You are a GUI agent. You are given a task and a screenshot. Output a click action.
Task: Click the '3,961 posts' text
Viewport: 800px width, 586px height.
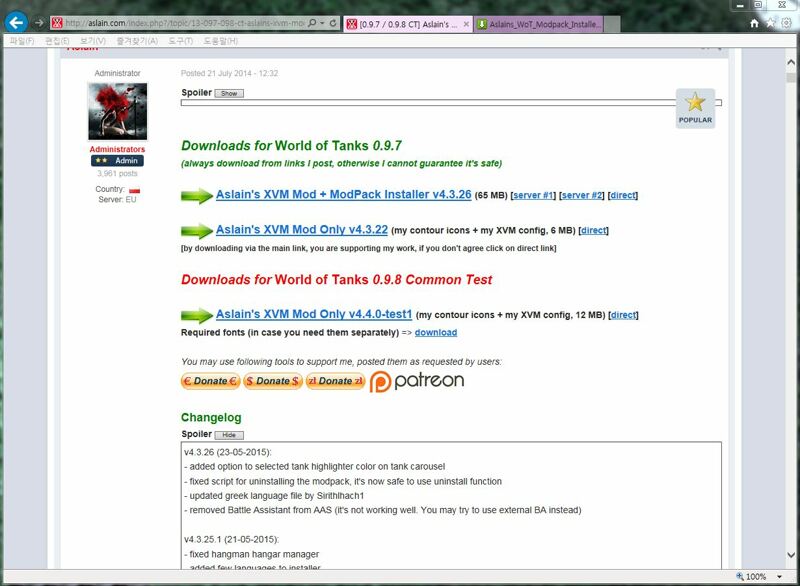117,173
